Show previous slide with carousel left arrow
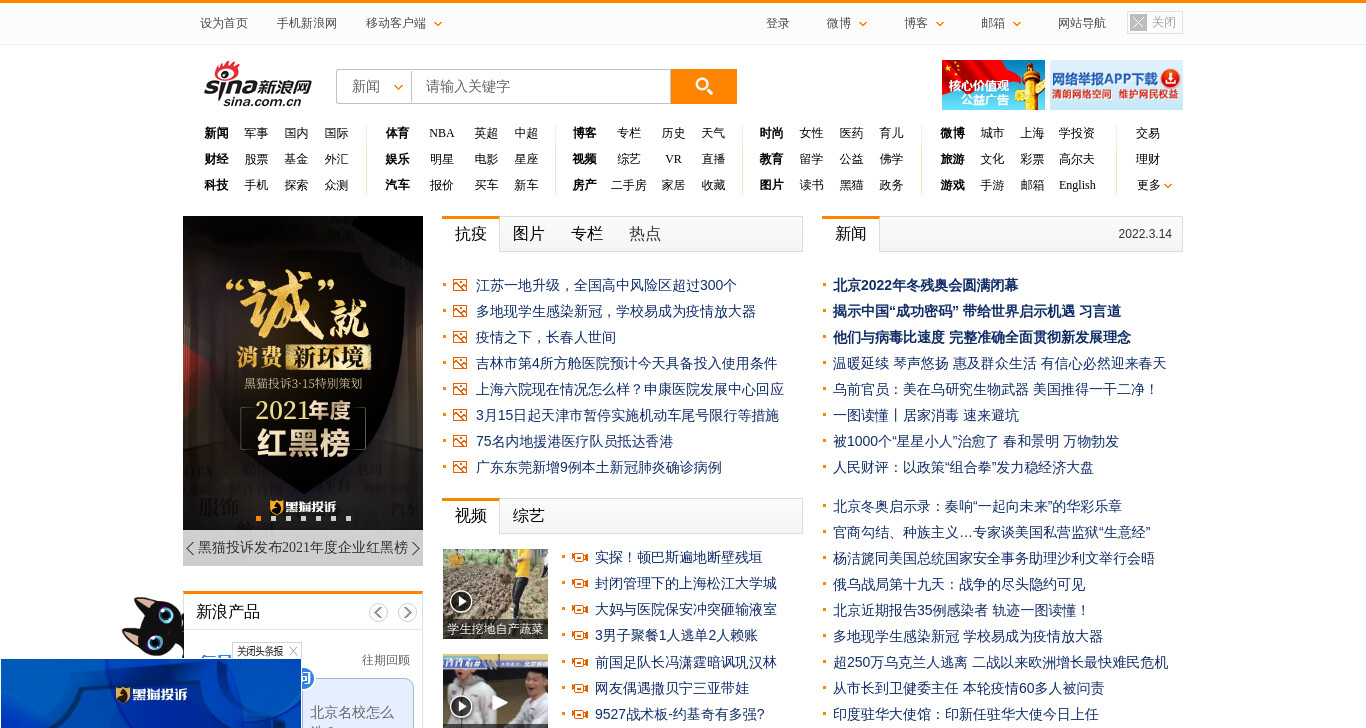Viewport: 1366px width, 728px height. pos(190,548)
